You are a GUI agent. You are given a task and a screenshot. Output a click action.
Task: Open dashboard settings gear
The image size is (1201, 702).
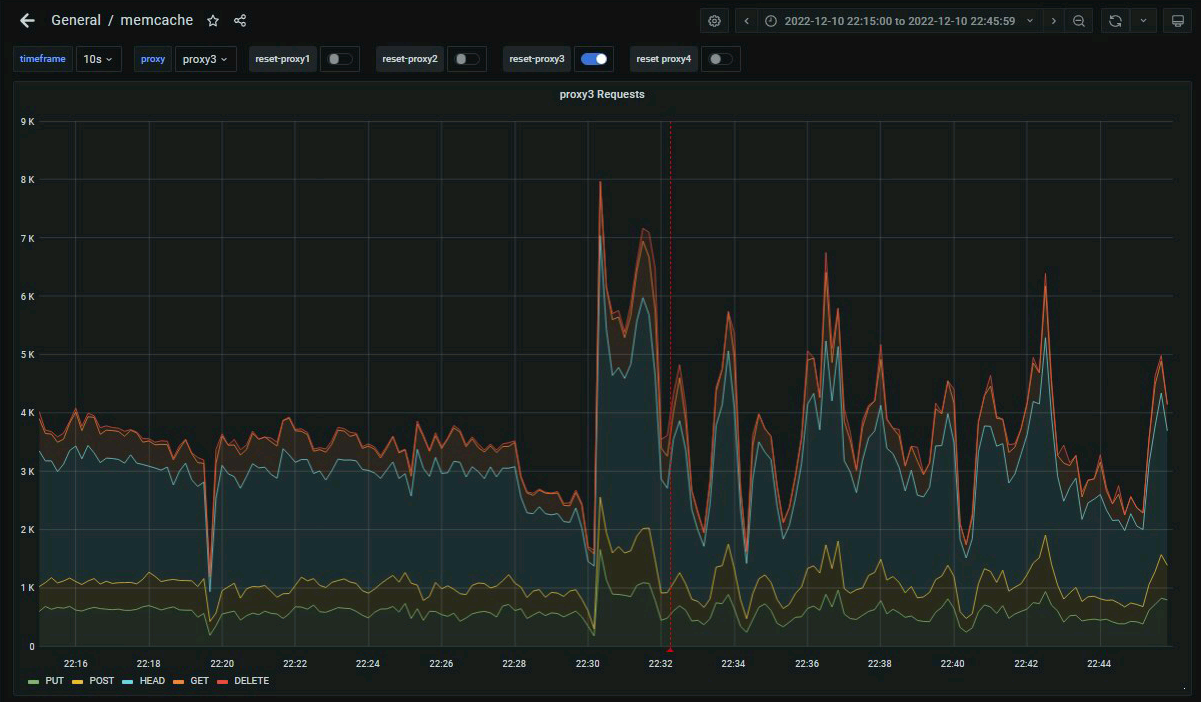714,21
